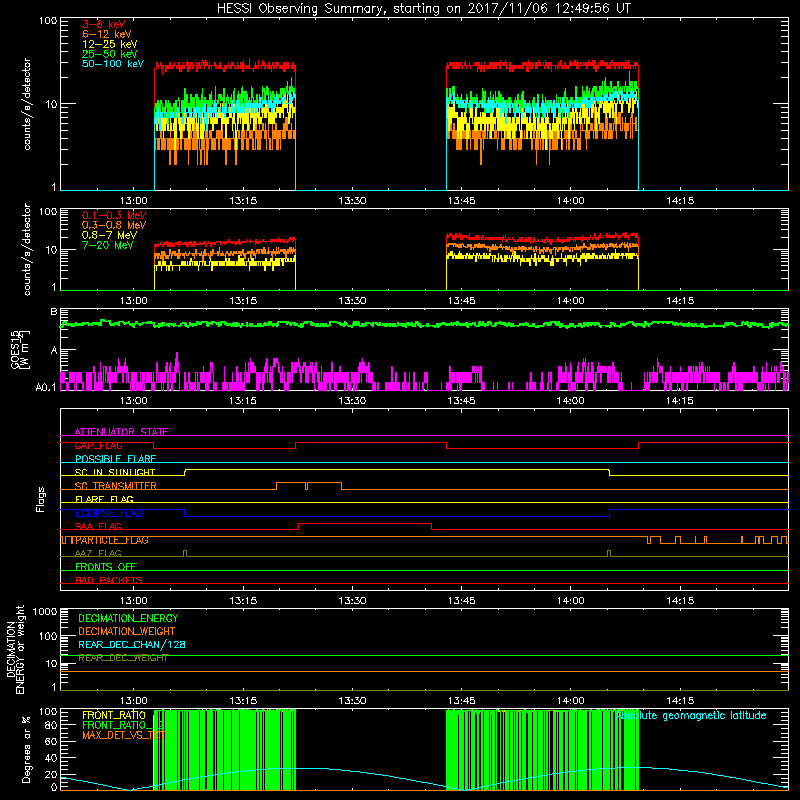Viewport: 800px width, 800px height.
Task: Select the blue "ECLIPSE_FLAG" label
Action: coord(109,513)
